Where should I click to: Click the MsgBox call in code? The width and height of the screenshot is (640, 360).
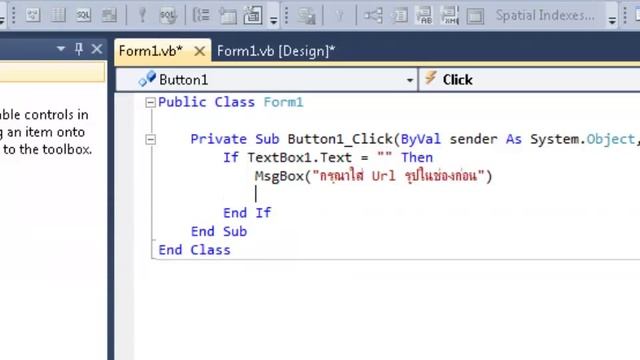279,176
